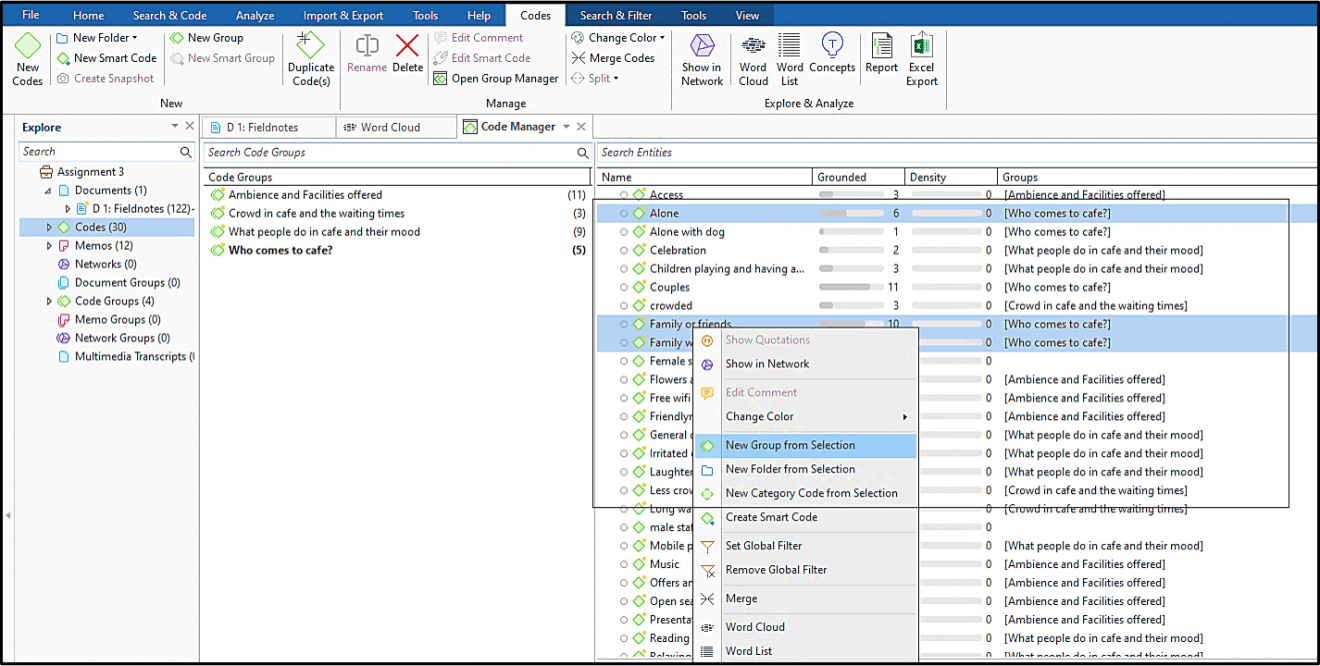The height and width of the screenshot is (666, 1320).
Task: Open Show in Network from the ribbon
Action: click(x=701, y=55)
